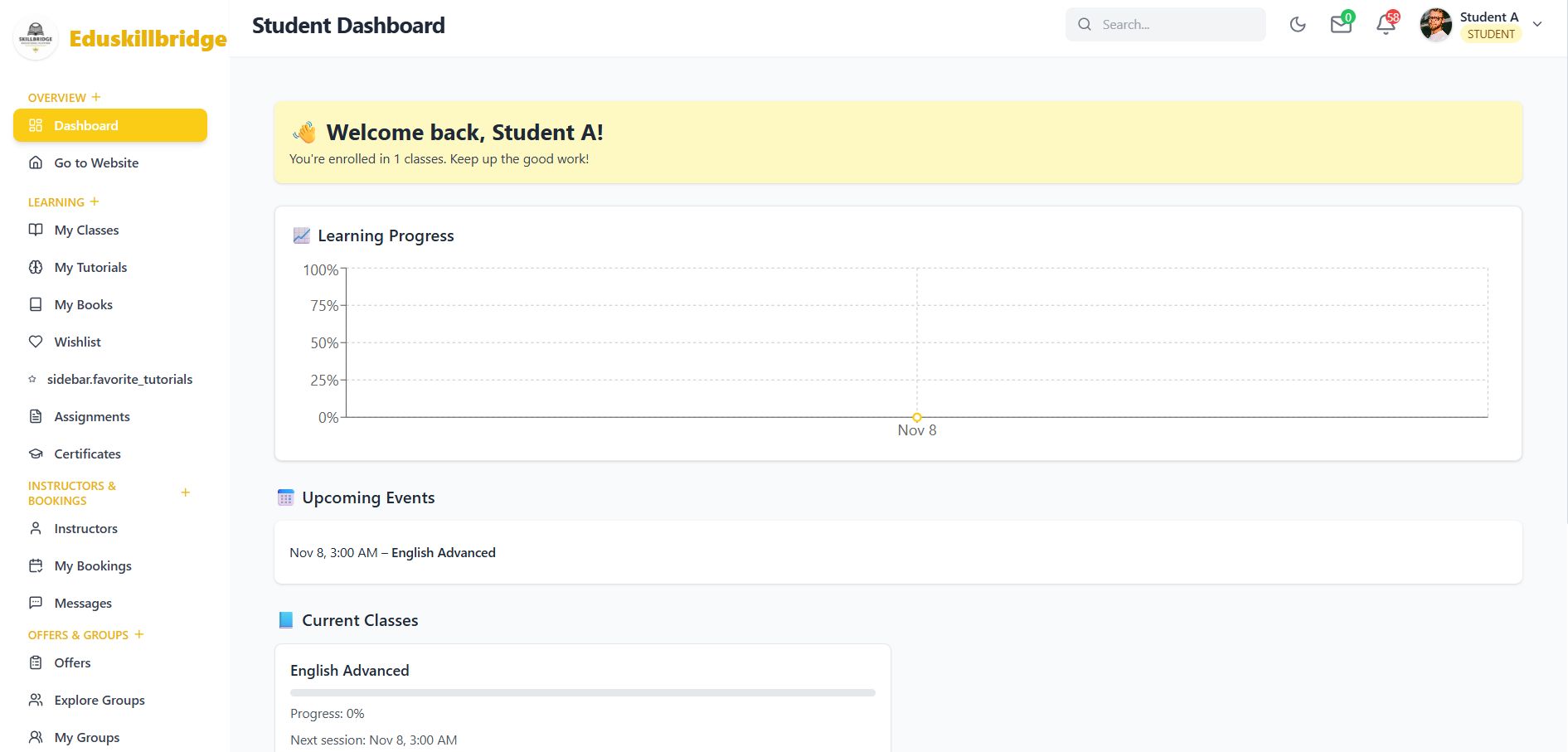
Task: Toggle the Offers & Groups section expander
Action: point(139,634)
